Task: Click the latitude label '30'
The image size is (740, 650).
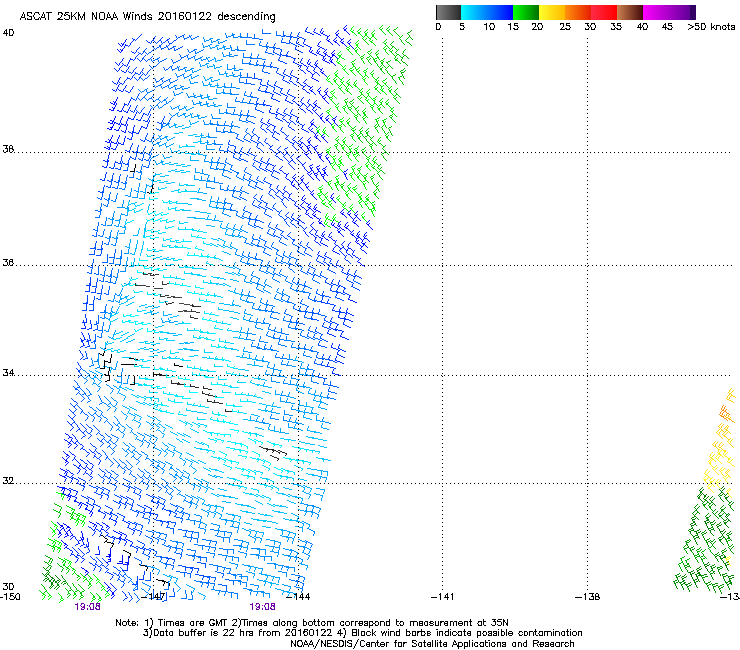Action: (8, 587)
